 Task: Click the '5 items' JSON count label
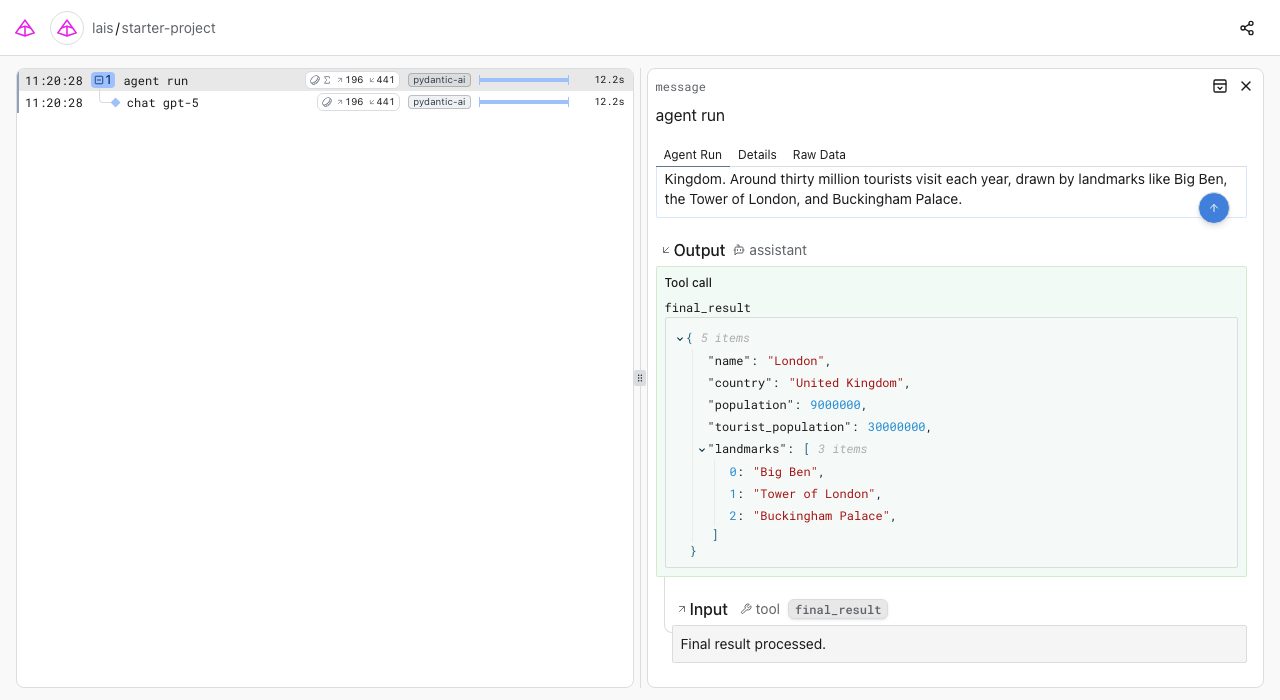[725, 339]
